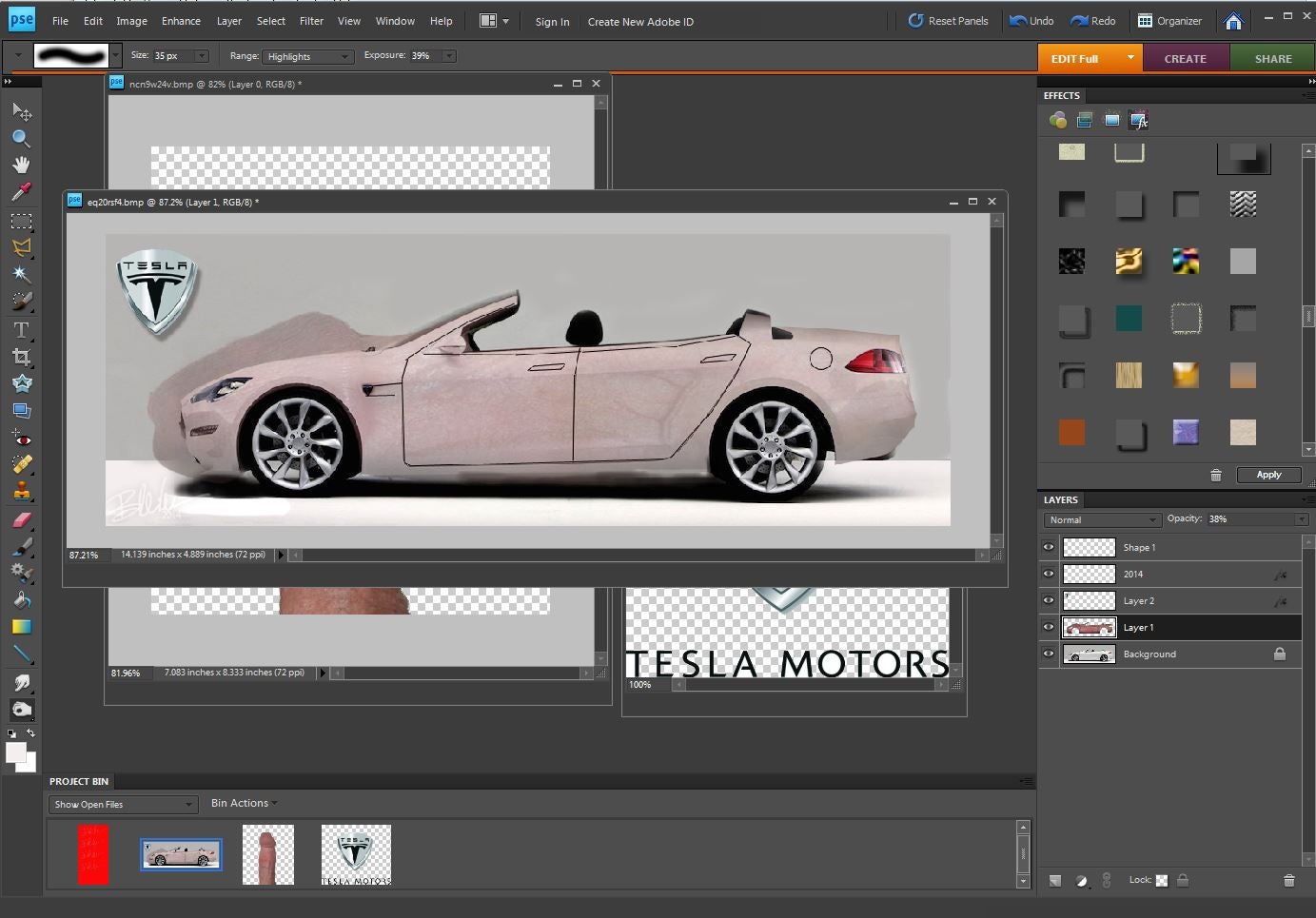
Task: Open the File menu
Action: click(x=60, y=21)
